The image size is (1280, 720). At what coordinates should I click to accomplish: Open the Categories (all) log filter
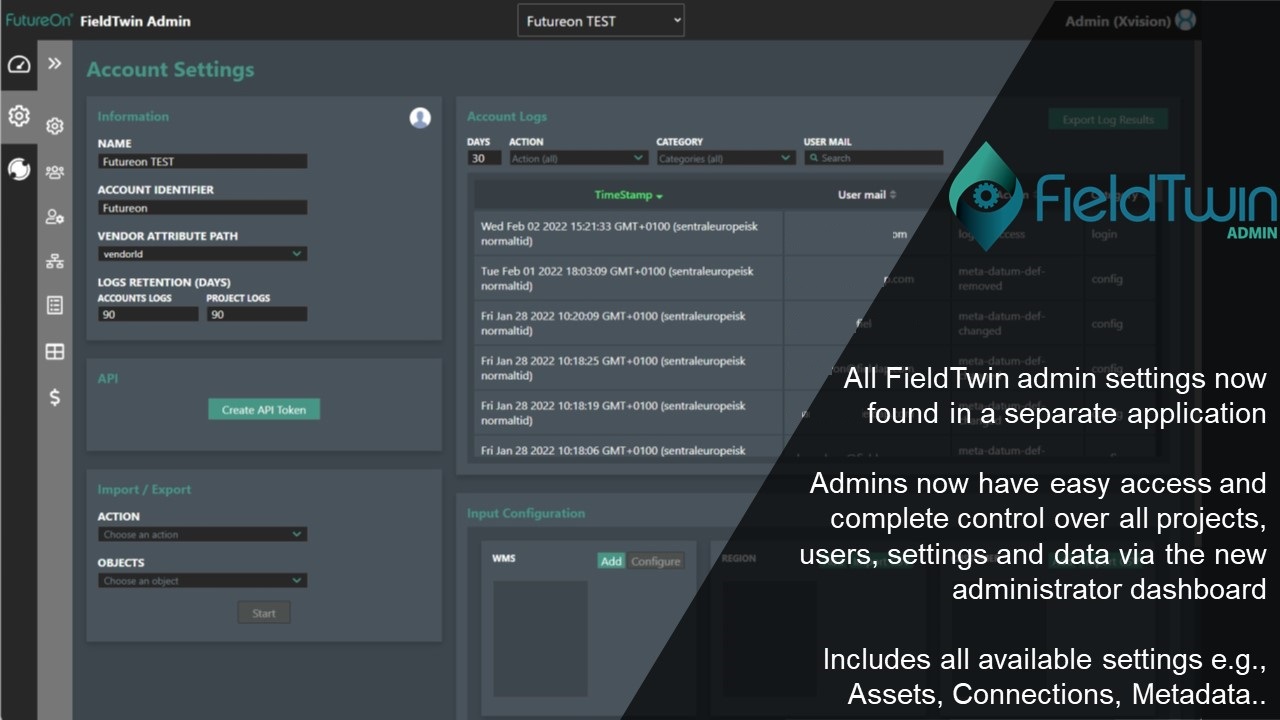pyautogui.click(x=725, y=158)
